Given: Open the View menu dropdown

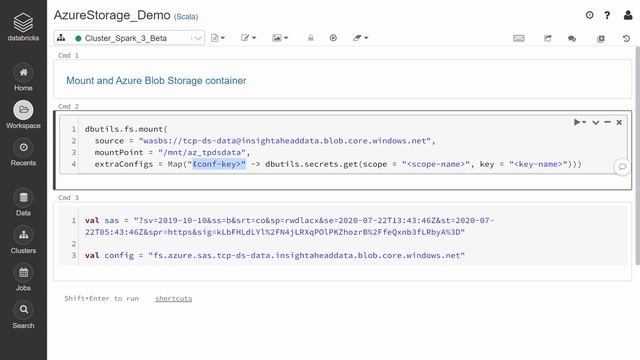Looking at the screenshot, I should click(x=280, y=38).
